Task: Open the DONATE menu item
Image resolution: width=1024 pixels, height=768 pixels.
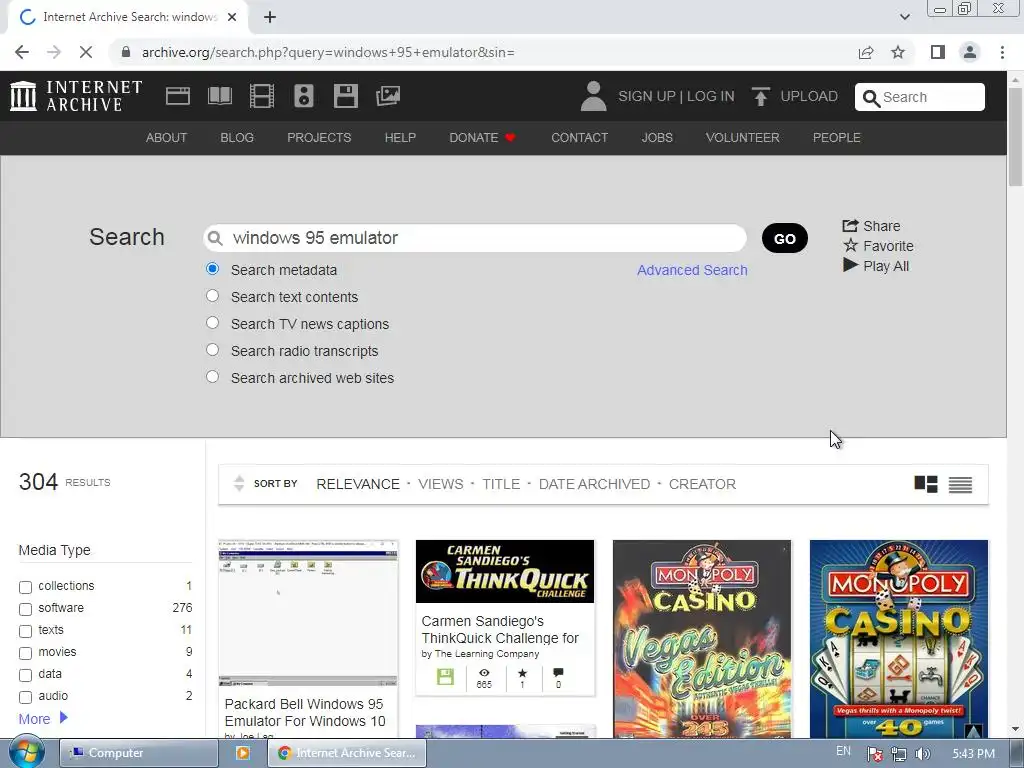Action: pos(483,138)
